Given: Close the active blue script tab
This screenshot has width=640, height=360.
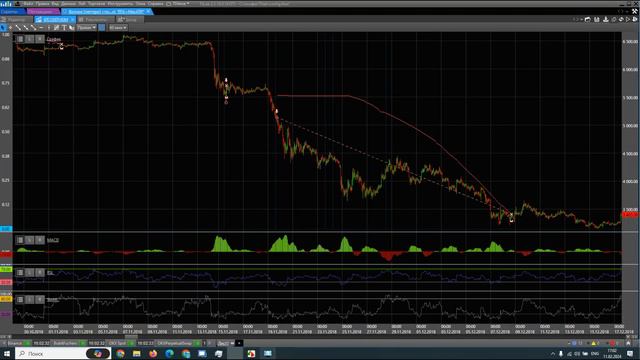Looking at the screenshot, I should [149, 11].
